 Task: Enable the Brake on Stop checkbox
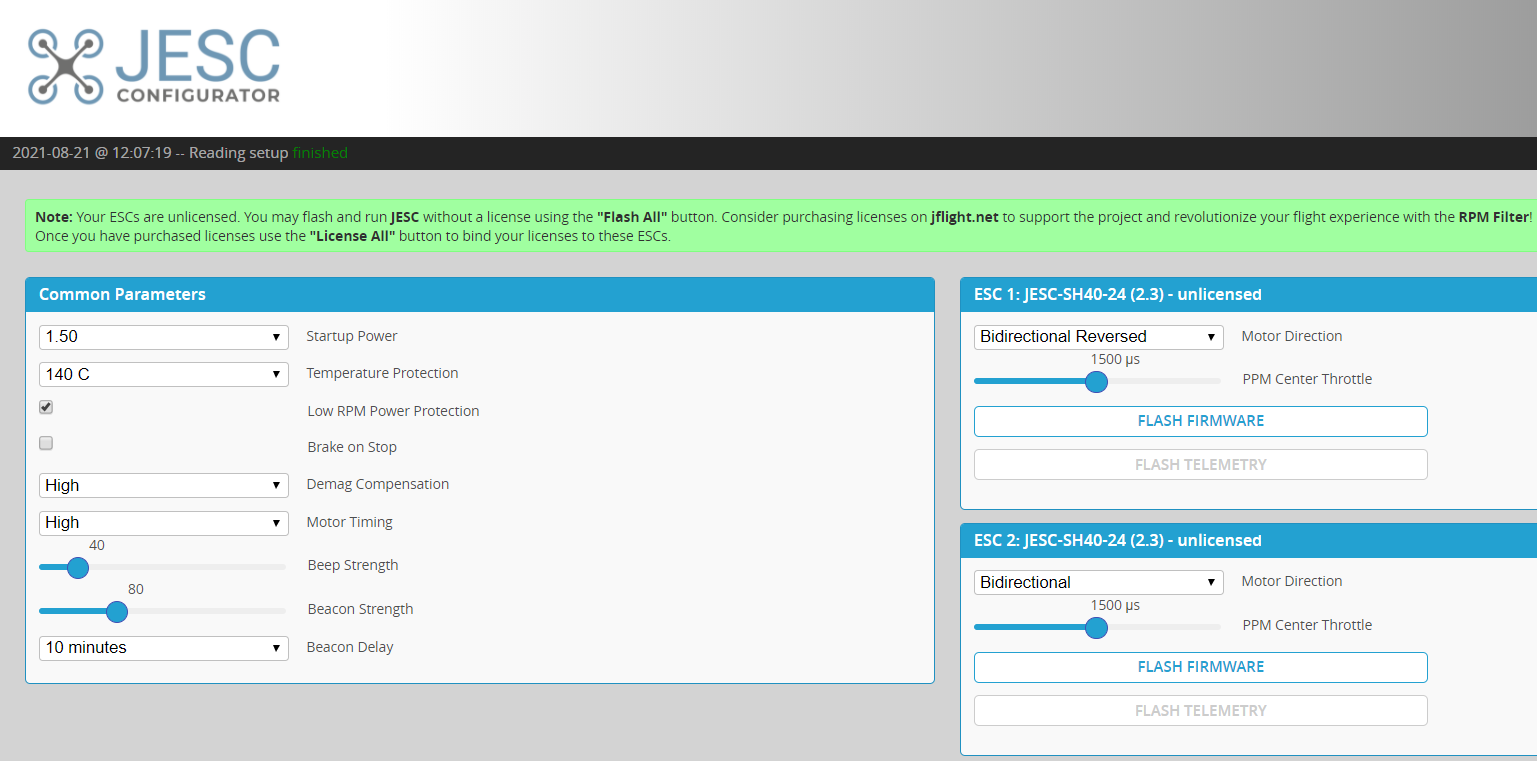(46, 444)
